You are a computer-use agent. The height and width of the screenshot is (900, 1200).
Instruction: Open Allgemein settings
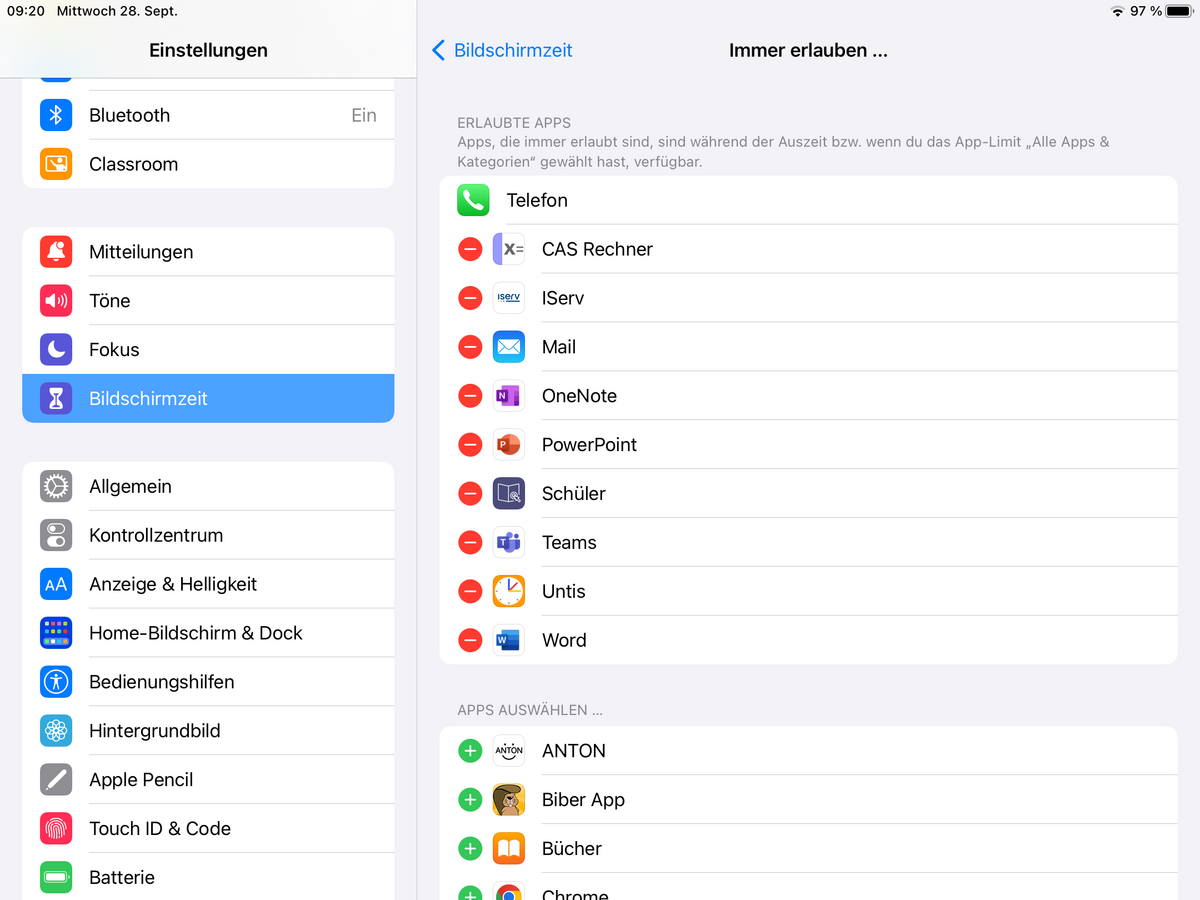208,486
